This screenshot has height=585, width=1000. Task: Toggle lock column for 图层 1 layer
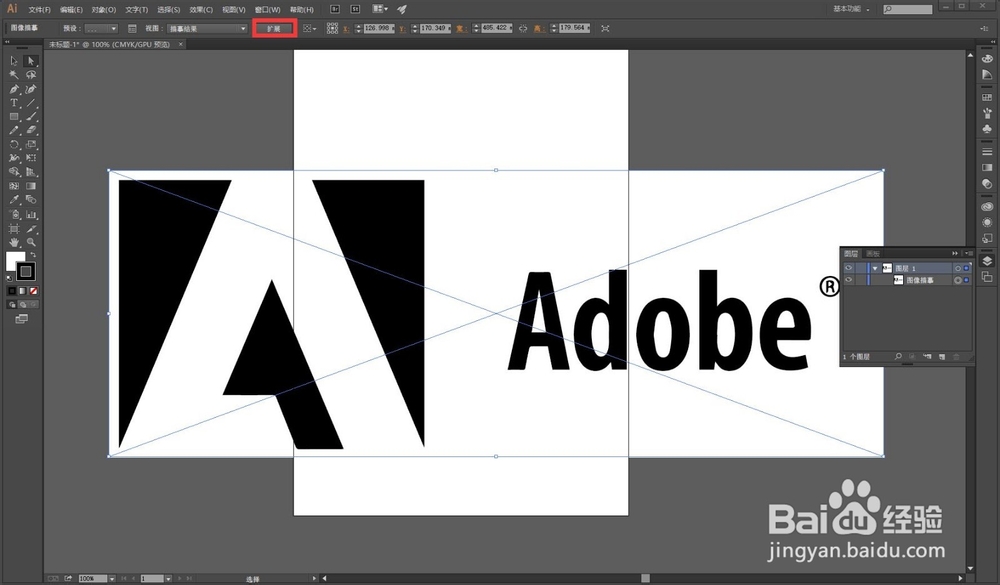pyautogui.click(x=860, y=268)
